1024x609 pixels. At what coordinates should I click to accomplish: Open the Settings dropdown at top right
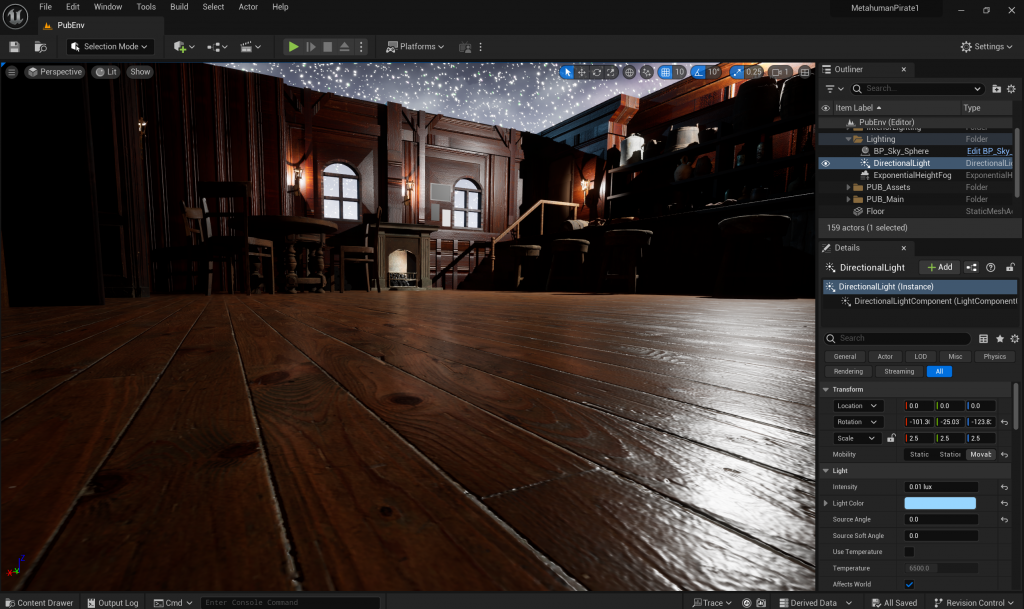coord(986,46)
